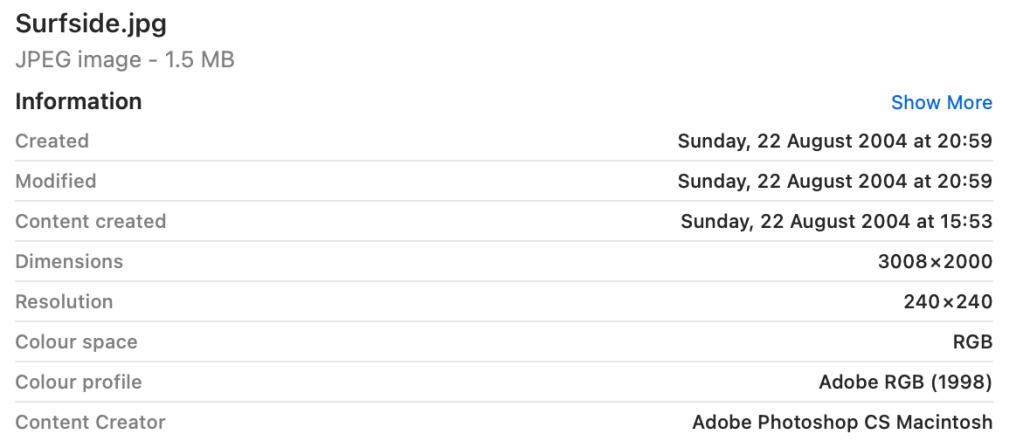The image size is (1023, 448).
Task: Select the Modified row label
Action: (x=56, y=181)
